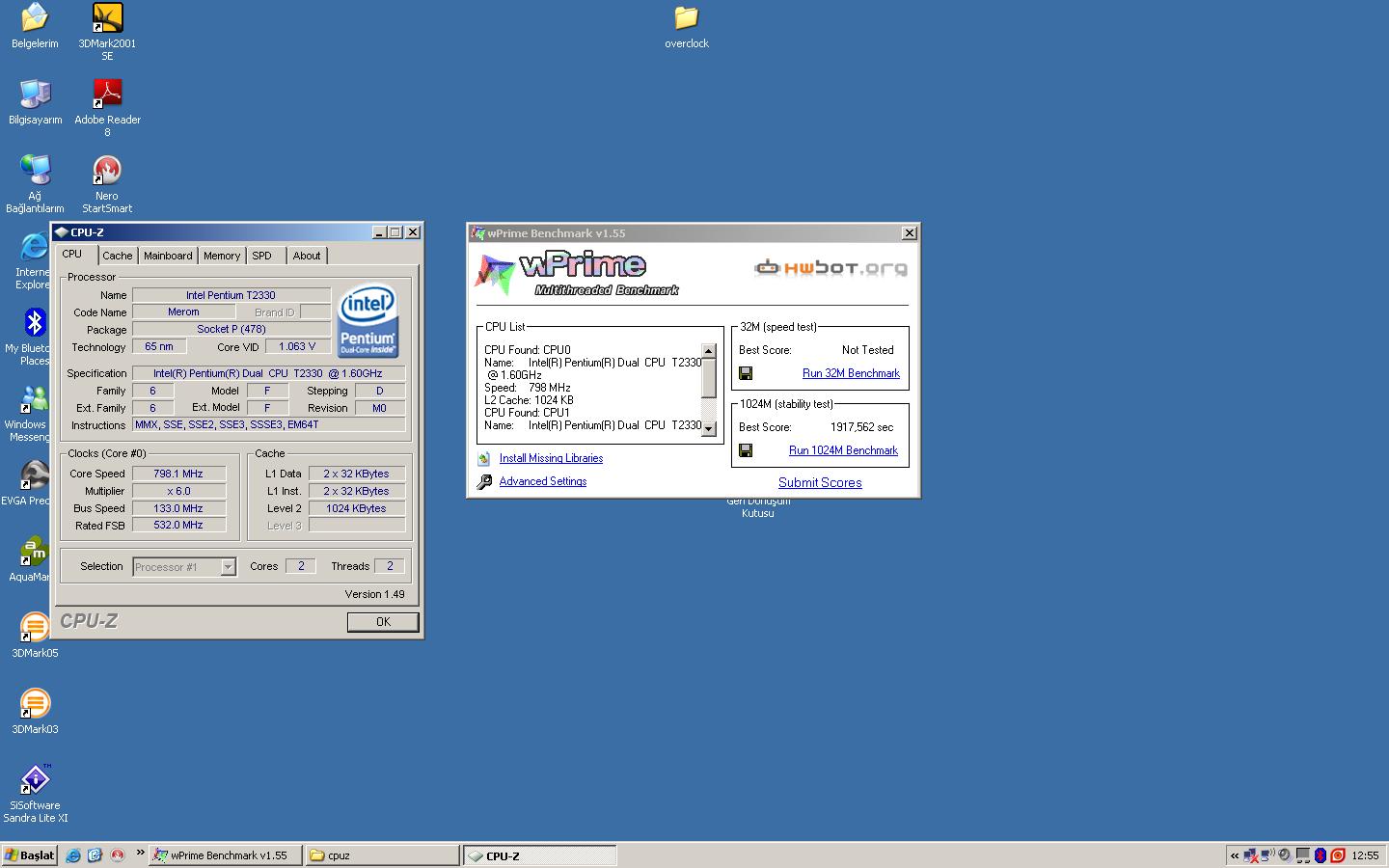
Task: Launch the Nero StartSmart shortcut
Action: (107, 184)
